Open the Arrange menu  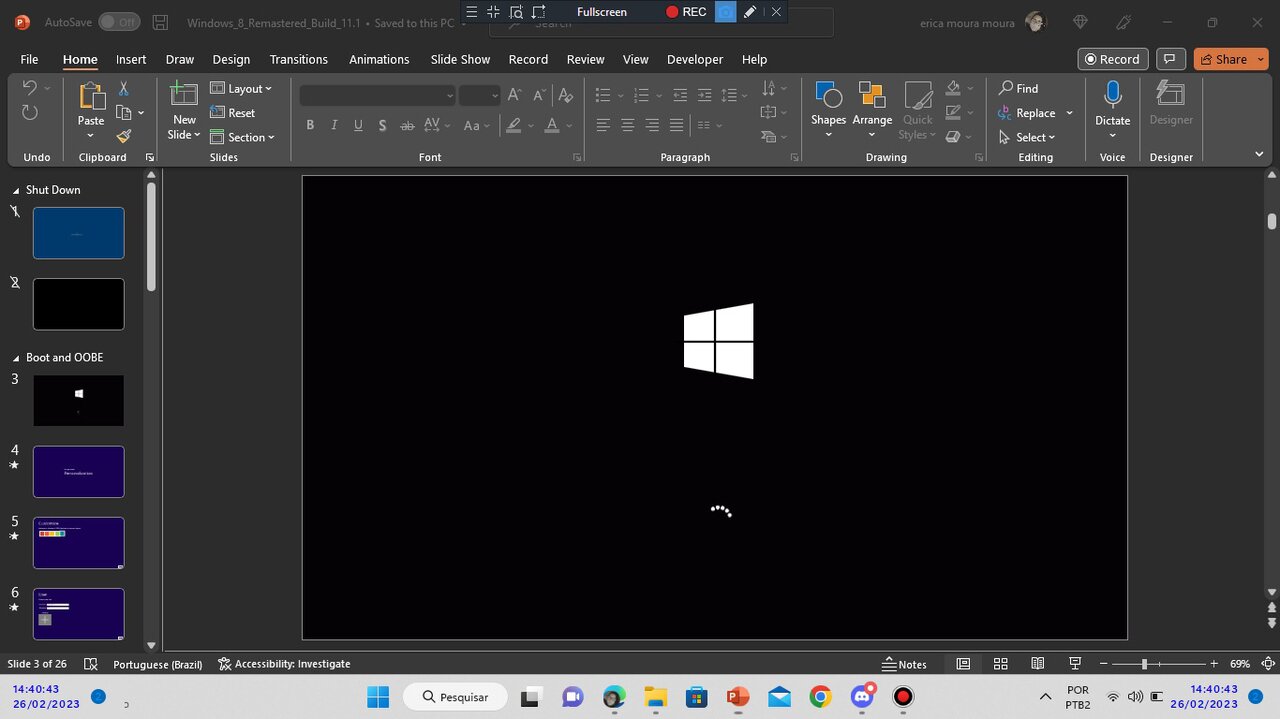(872, 110)
